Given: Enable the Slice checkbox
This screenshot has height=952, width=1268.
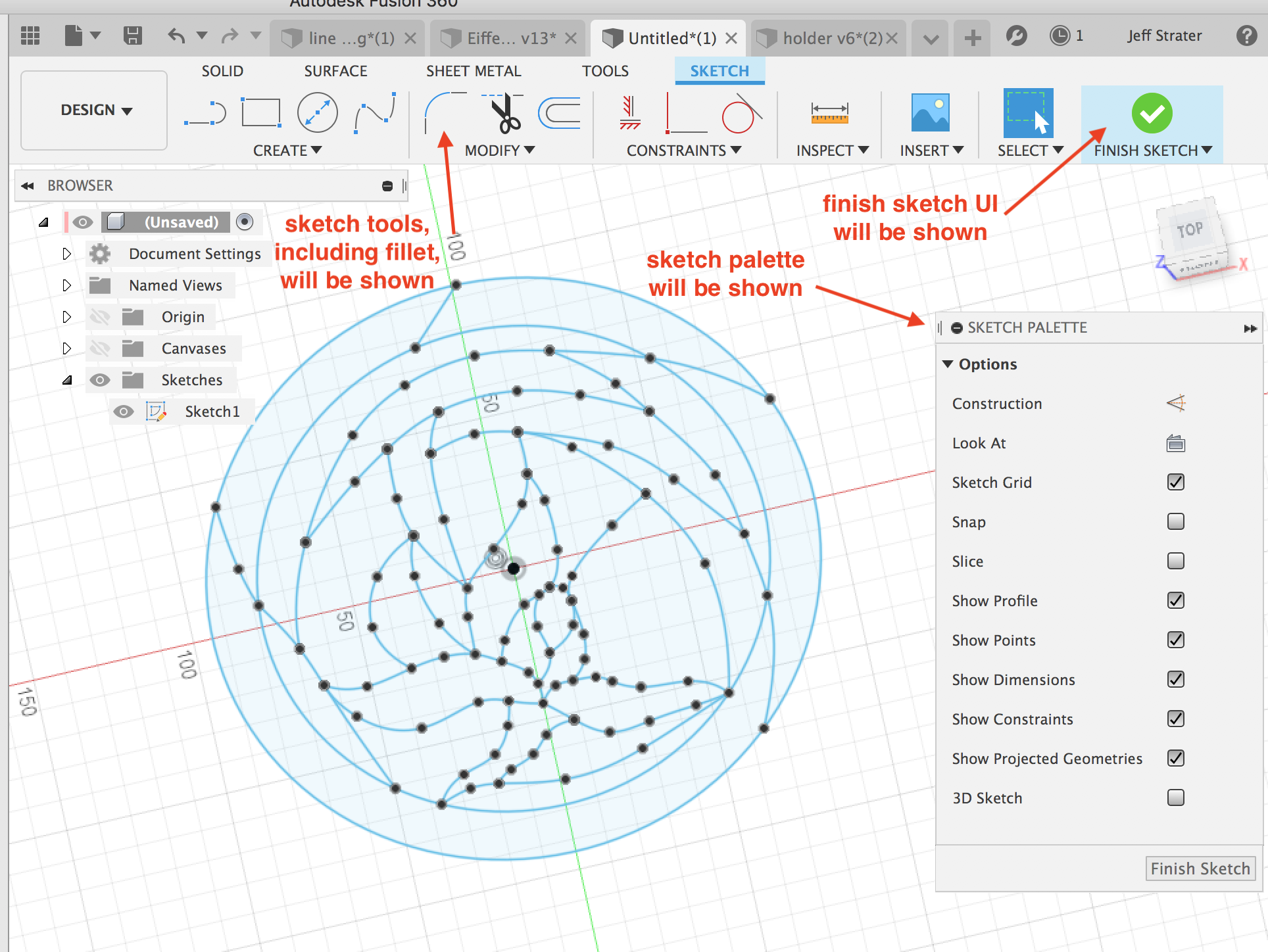Looking at the screenshot, I should (x=1176, y=561).
